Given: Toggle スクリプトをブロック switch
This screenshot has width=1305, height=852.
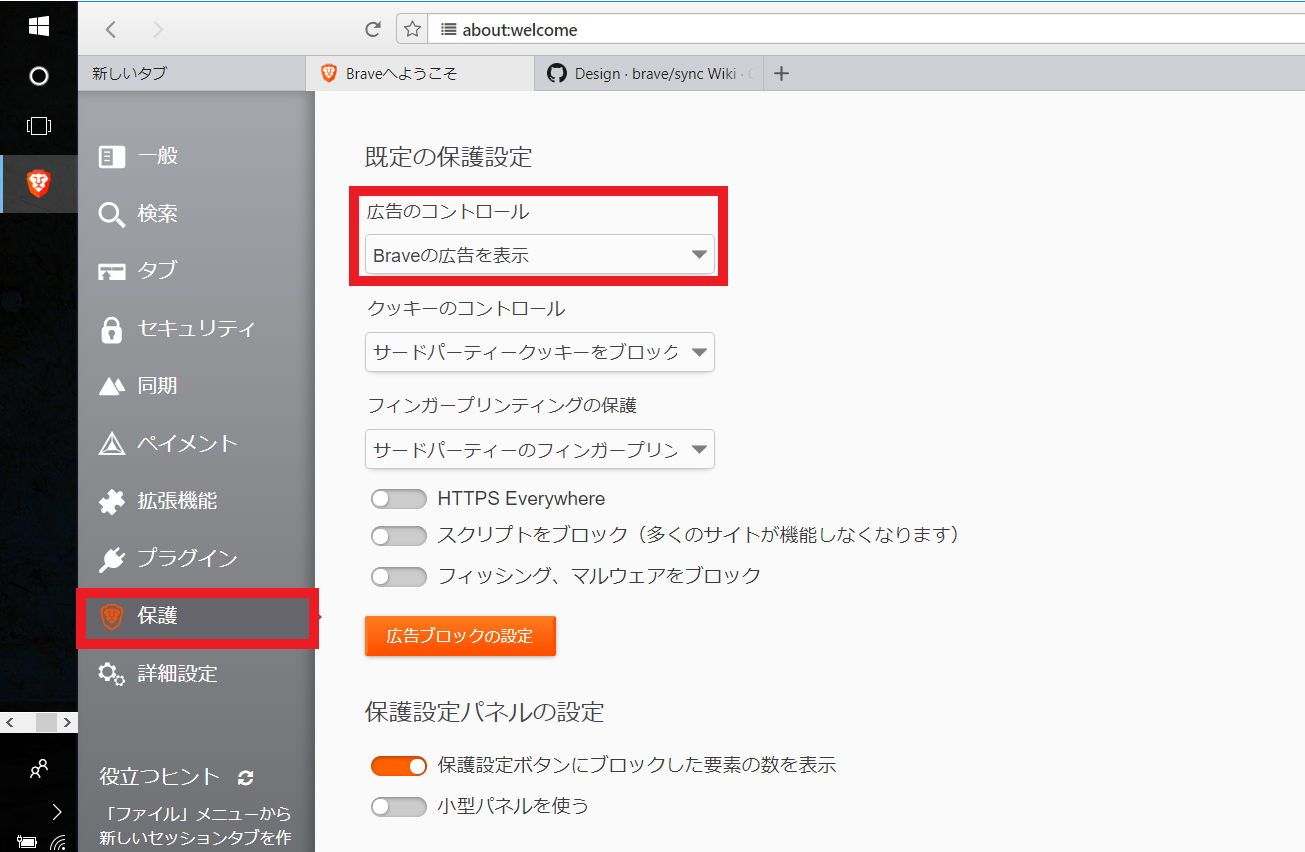Looking at the screenshot, I should click(x=398, y=536).
